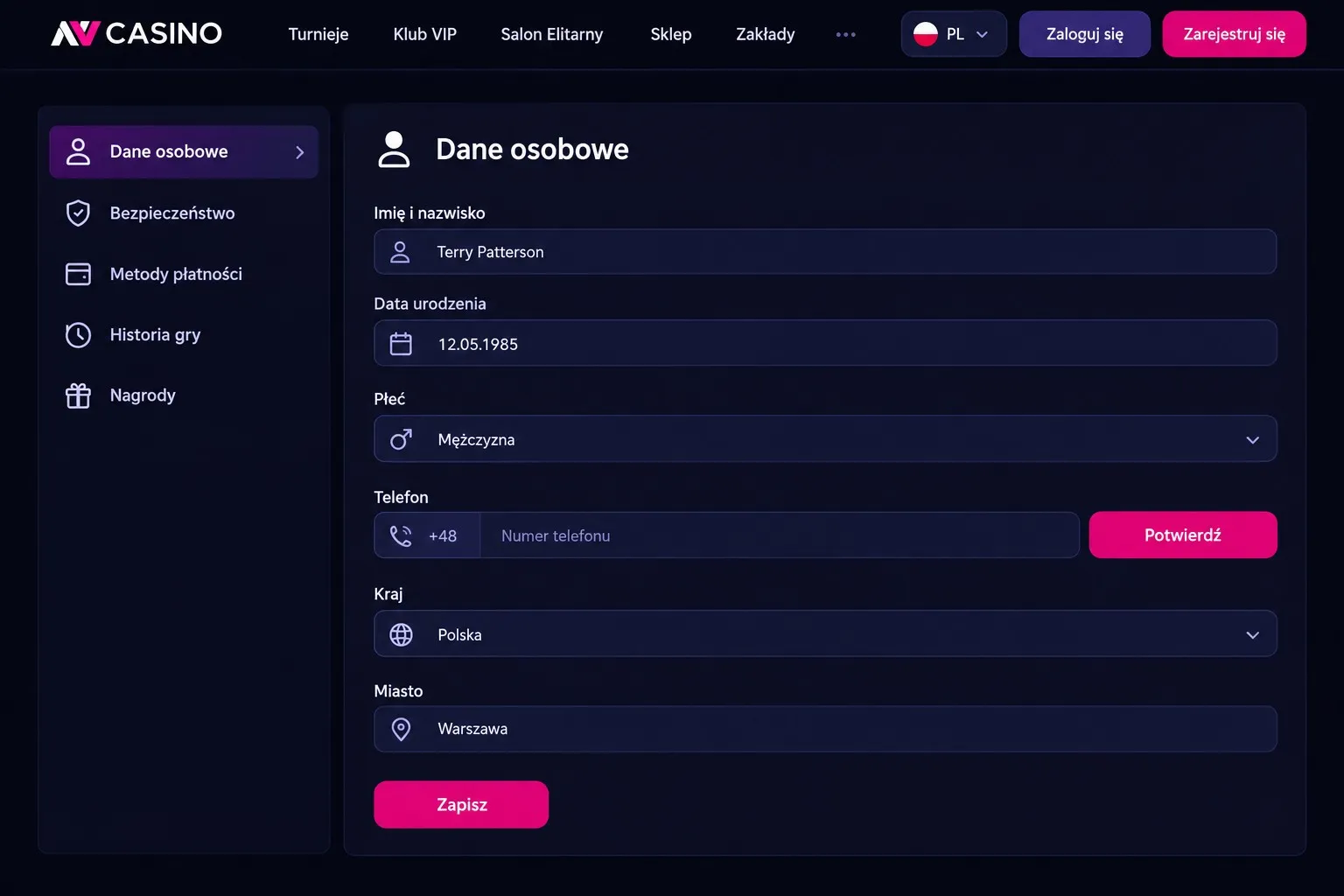Viewport: 1344px width, 896px height.
Task: Select Bezpieczeństwo in the sidebar
Action: pos(184,213)
